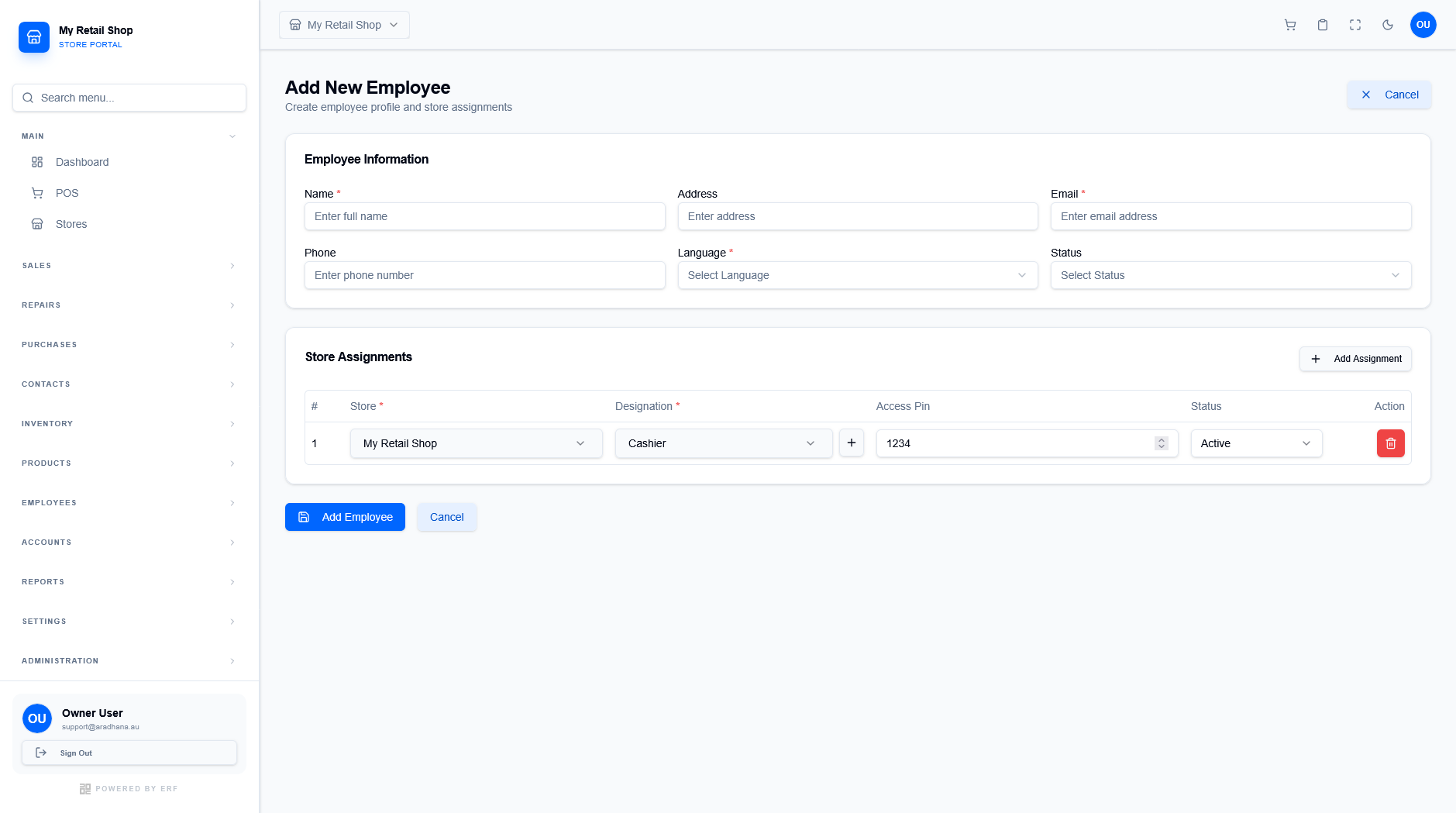
Task: Open the My Retail Shop store switcher
Action: 344,25
